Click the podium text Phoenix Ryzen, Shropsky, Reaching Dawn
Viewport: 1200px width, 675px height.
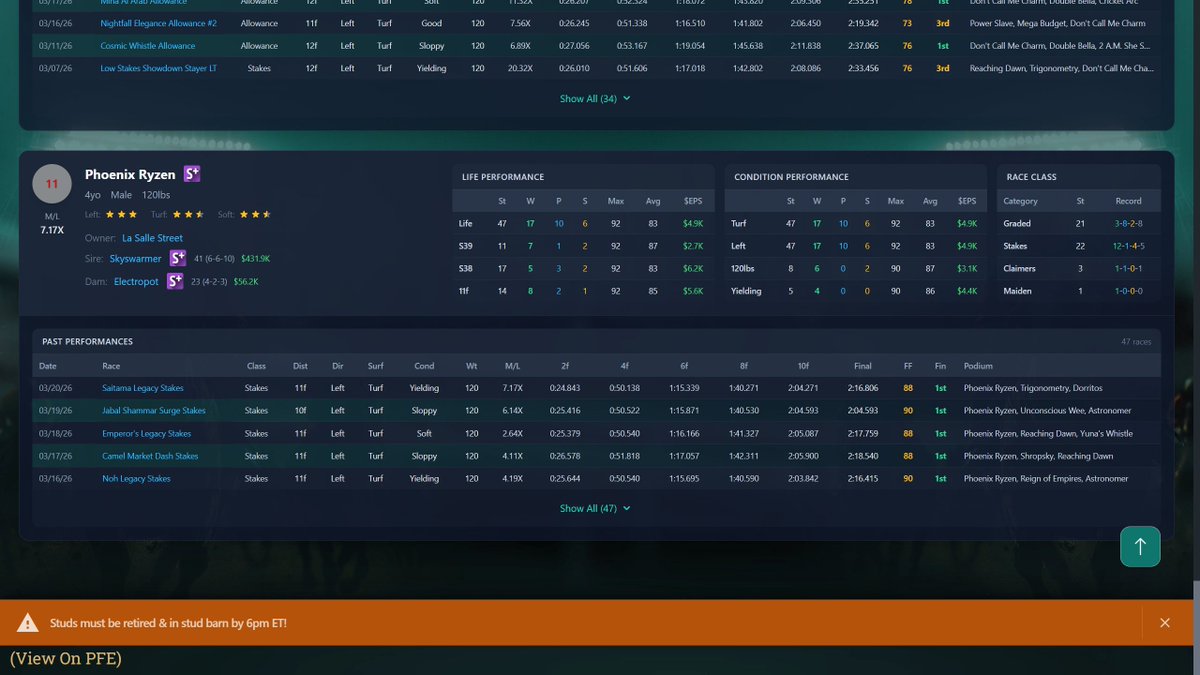(x=1038, y=456)
